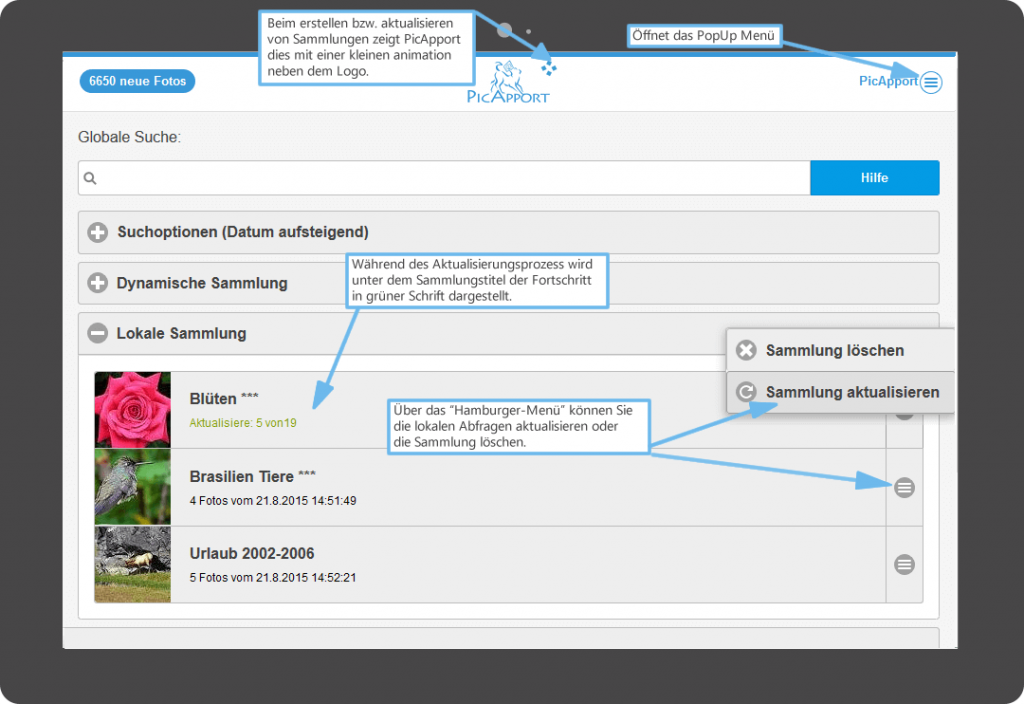Open the PicApport hamburger popup menu
This screenshot has height=704, width=1024.
931,82
